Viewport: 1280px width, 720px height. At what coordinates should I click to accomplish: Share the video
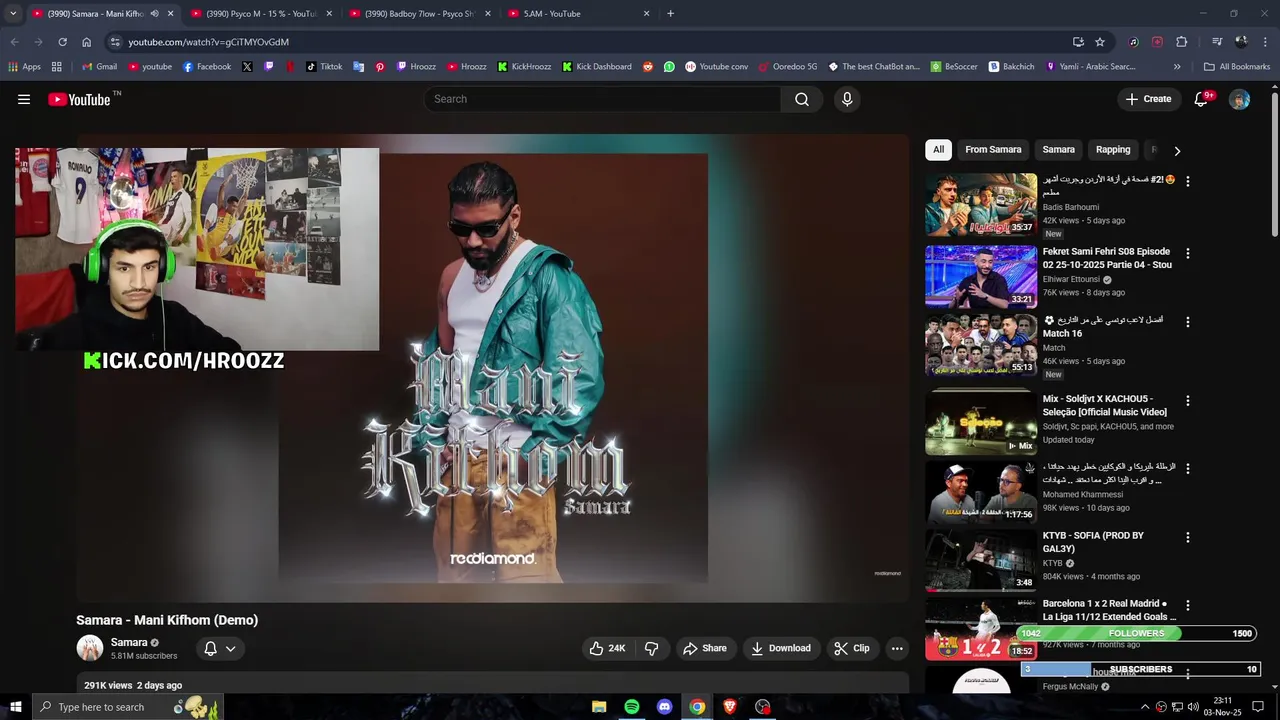705,648
